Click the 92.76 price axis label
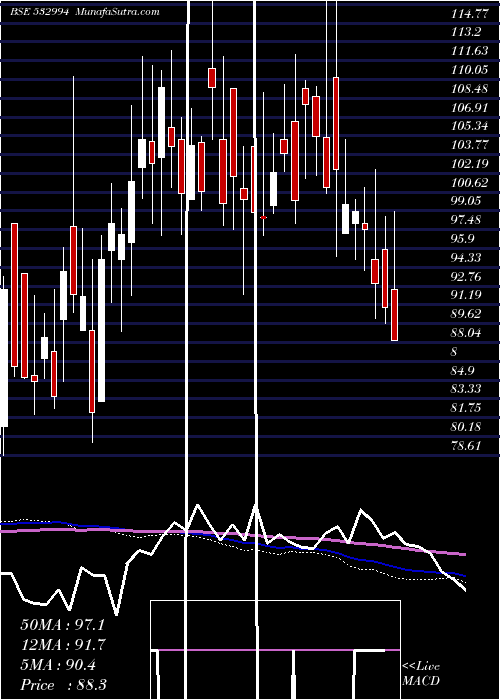Image resolution: width=500 pixels, height=700 pixels. [466, 277]
